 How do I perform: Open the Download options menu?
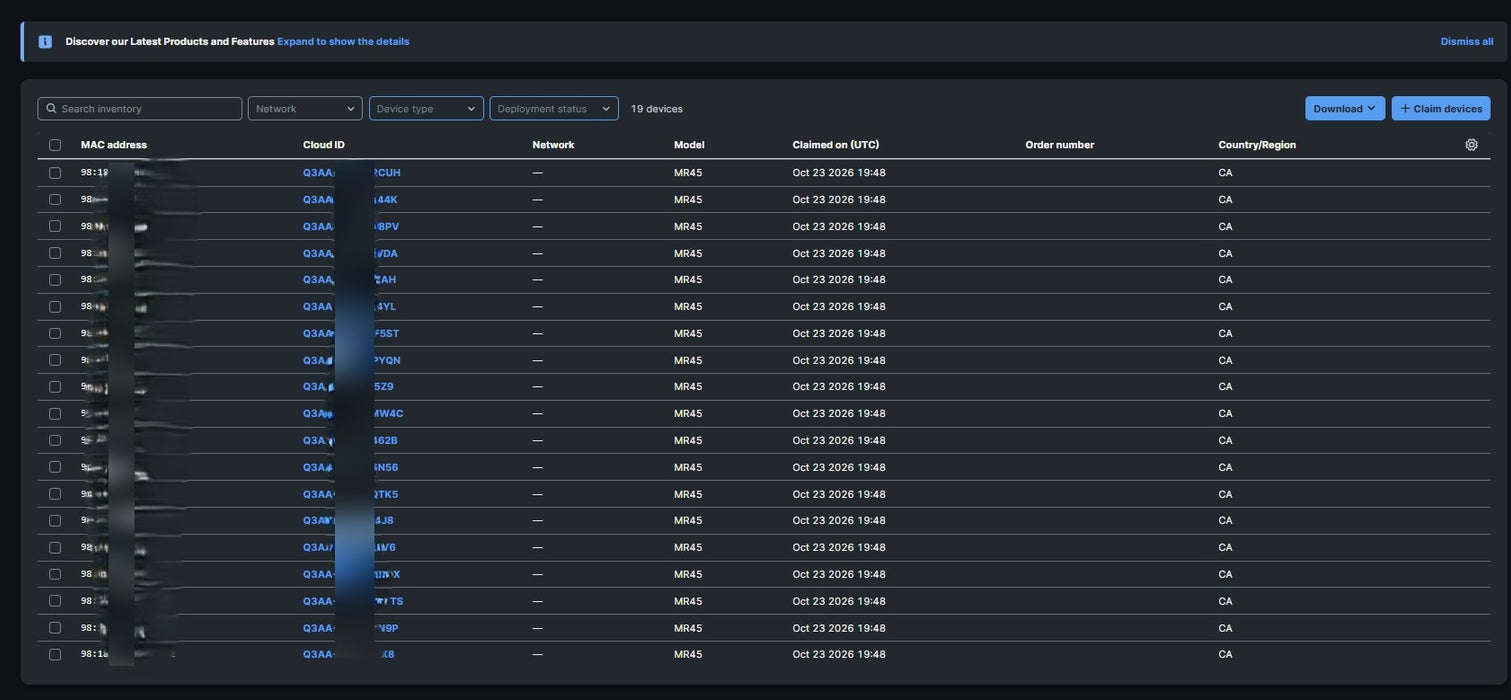(x=1345, y=108)
